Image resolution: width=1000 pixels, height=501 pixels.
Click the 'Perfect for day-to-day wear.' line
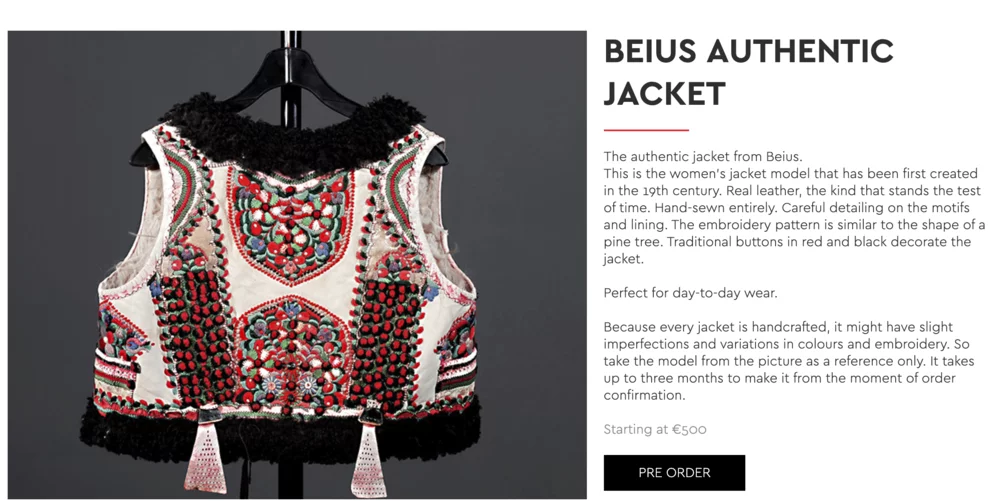691,293
